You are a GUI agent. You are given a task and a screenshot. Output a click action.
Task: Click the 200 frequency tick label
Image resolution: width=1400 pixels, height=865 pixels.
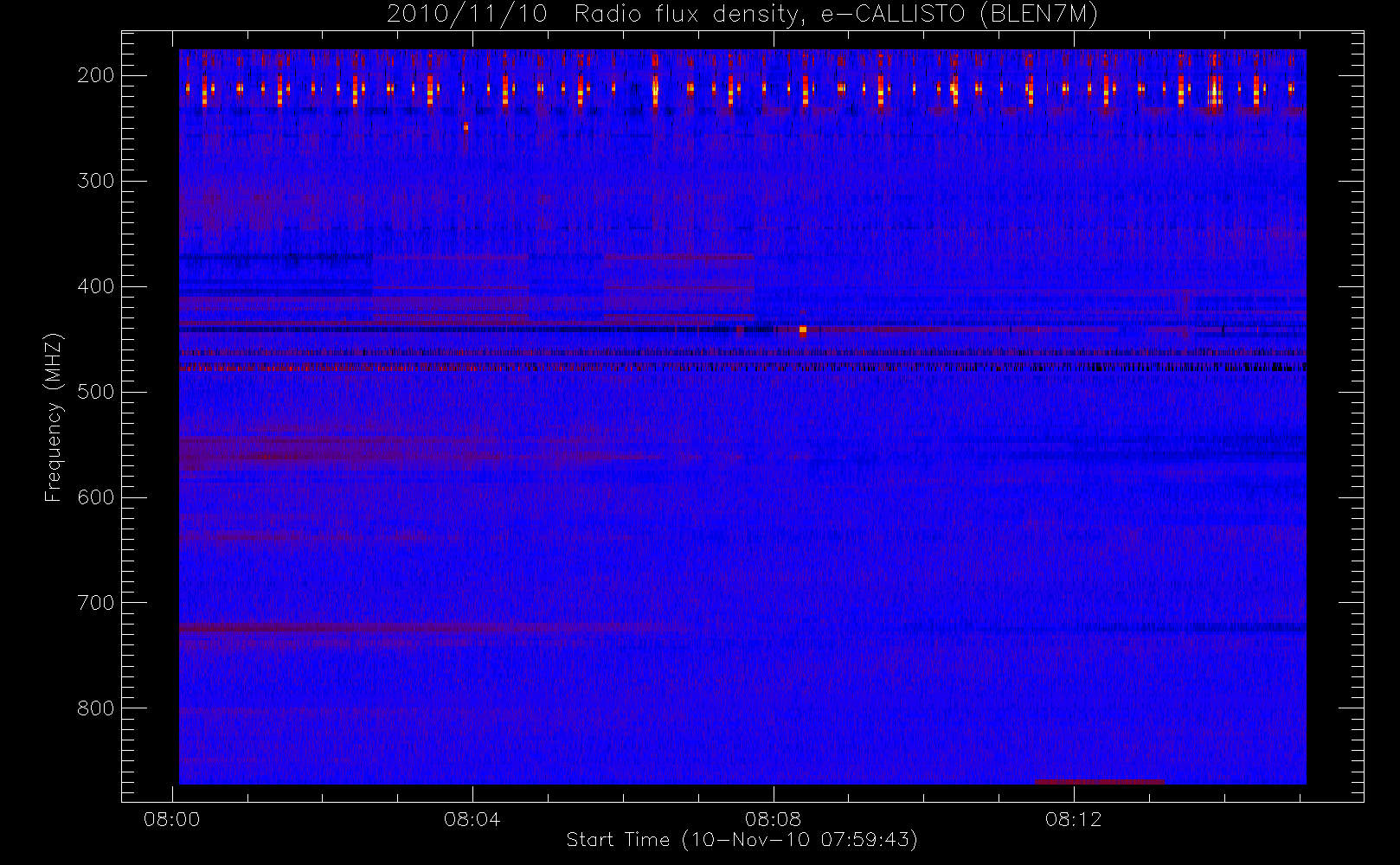point(96,75)
